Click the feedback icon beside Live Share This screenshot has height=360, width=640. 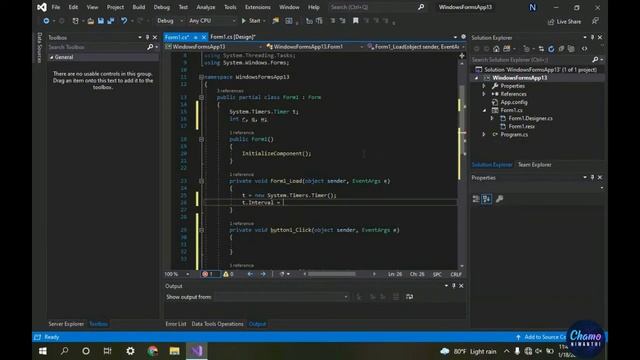595,21
